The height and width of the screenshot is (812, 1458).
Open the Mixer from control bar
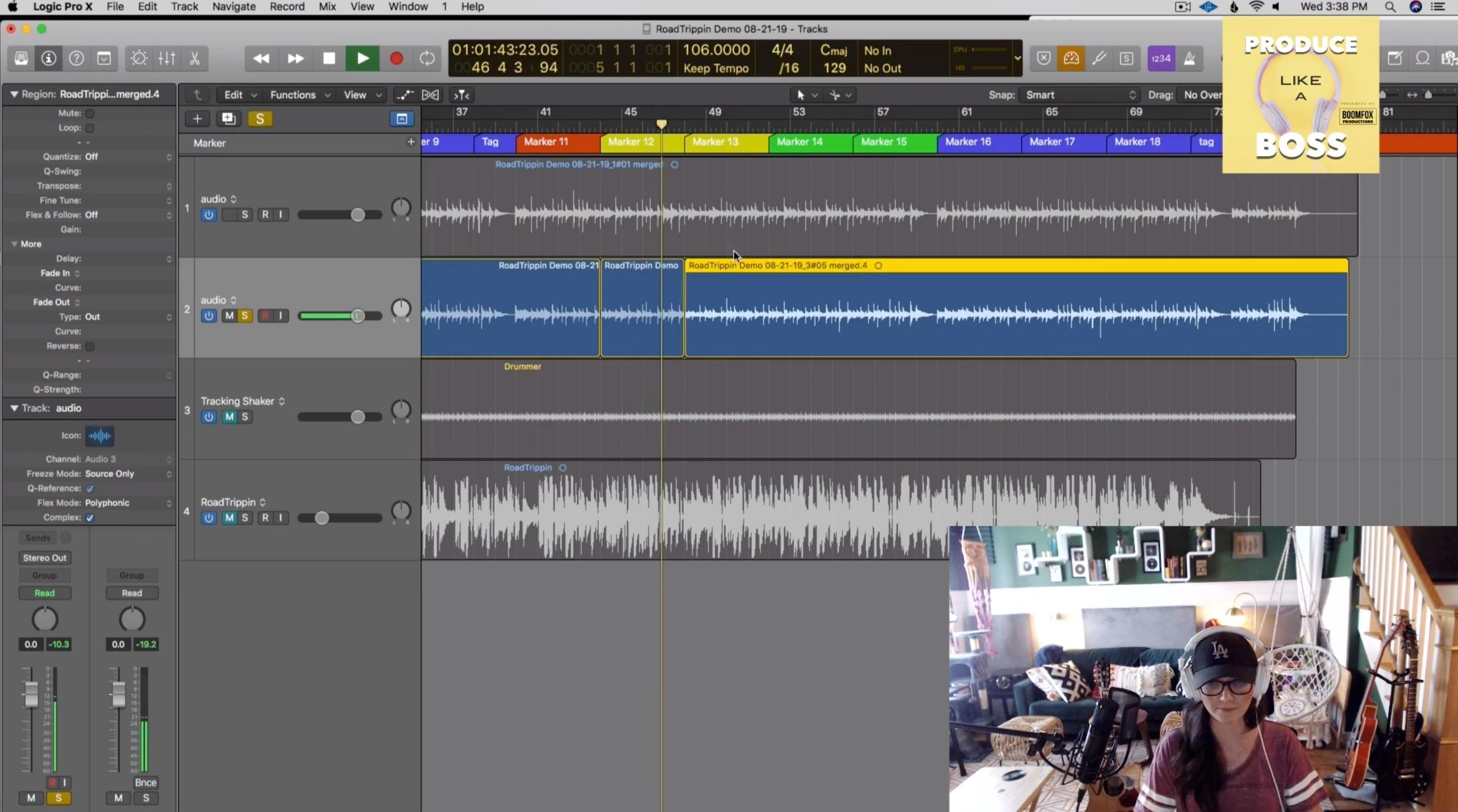[167, 59]
